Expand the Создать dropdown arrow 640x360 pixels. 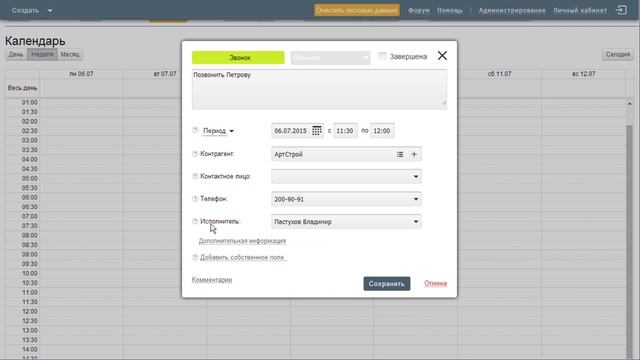50,11
